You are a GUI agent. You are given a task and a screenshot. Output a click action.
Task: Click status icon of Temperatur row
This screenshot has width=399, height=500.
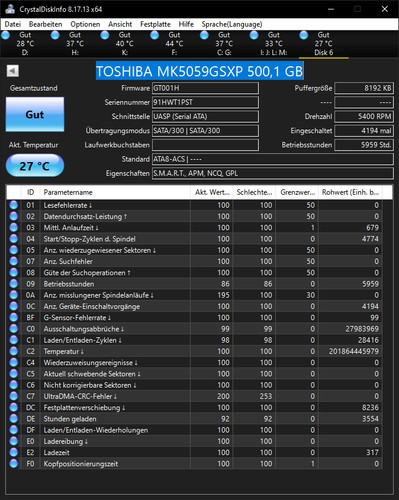point(14,351)
